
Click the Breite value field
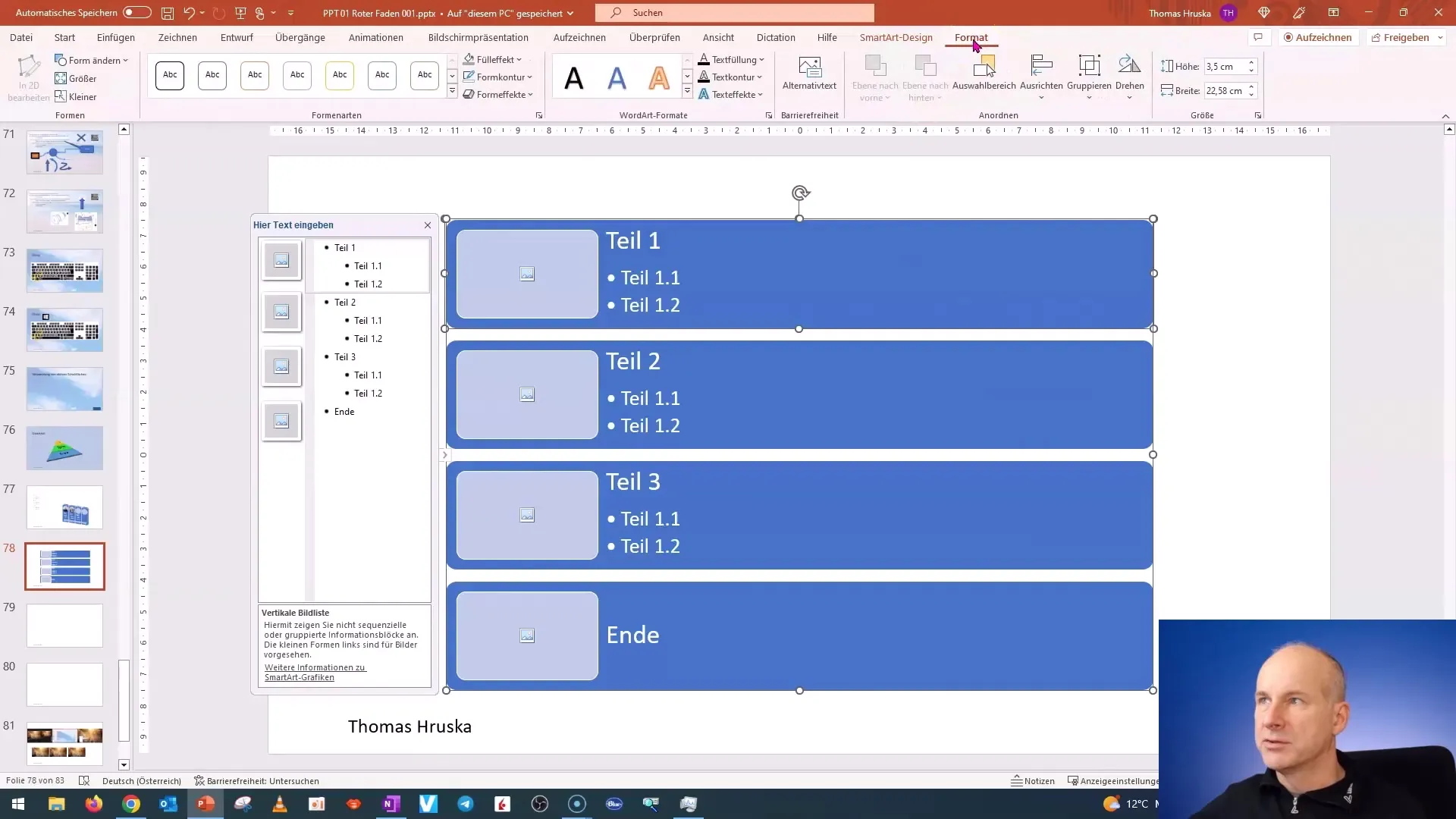1224,91
